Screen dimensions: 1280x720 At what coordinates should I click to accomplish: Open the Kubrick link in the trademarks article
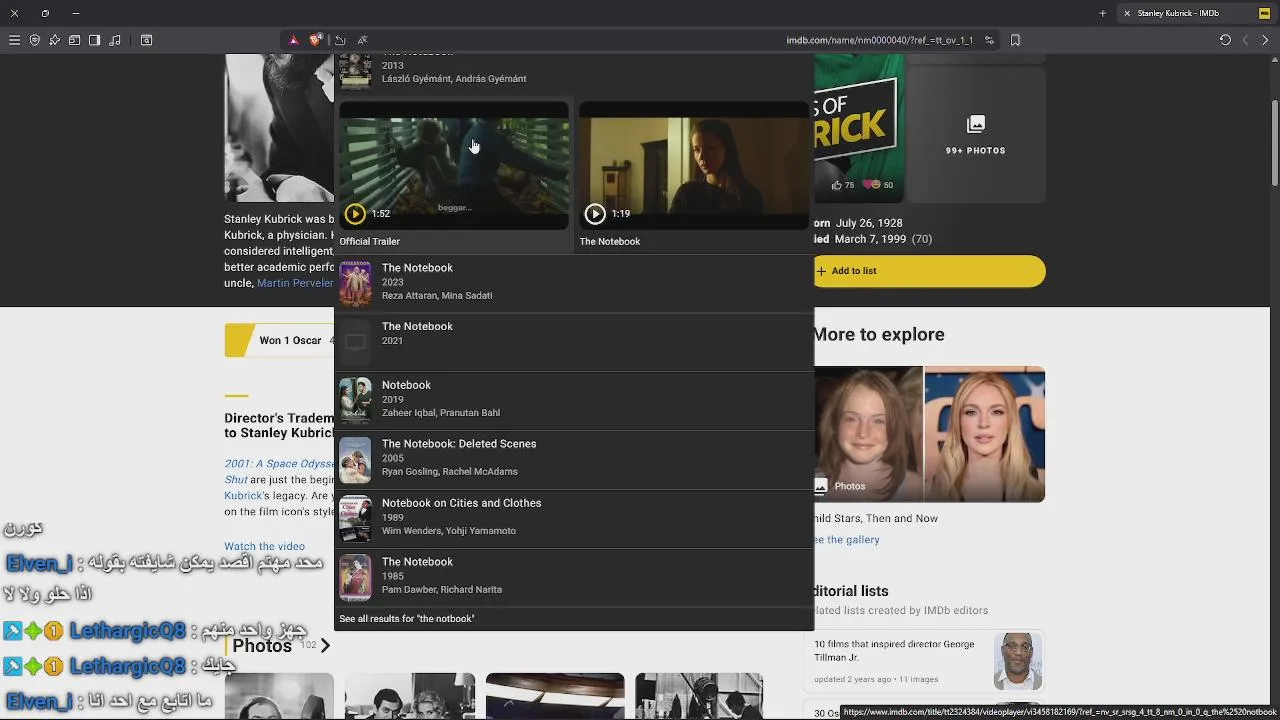click(243, 496)
